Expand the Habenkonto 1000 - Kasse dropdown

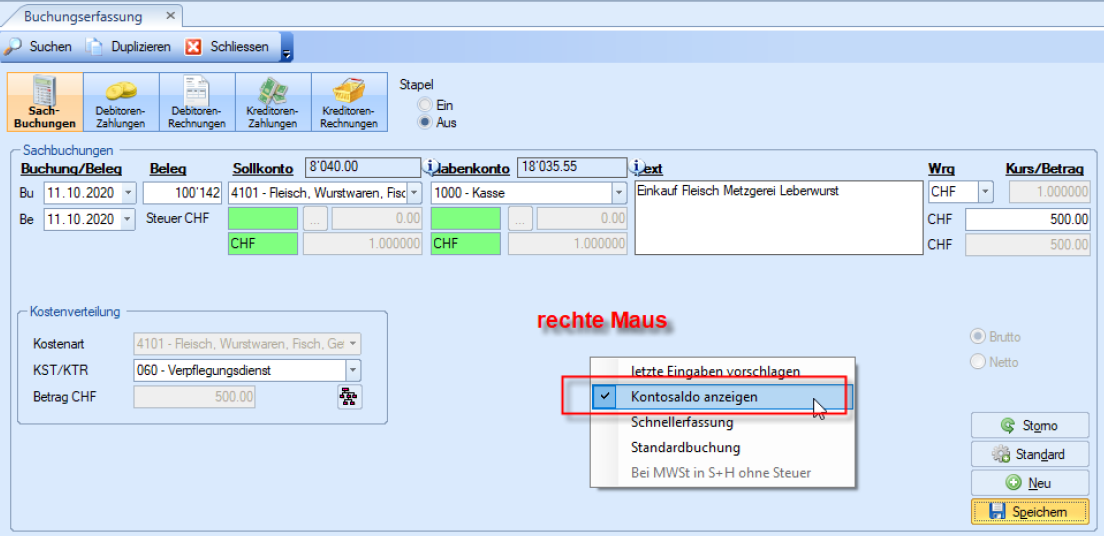pyautogui.click(x=619, y=192)
